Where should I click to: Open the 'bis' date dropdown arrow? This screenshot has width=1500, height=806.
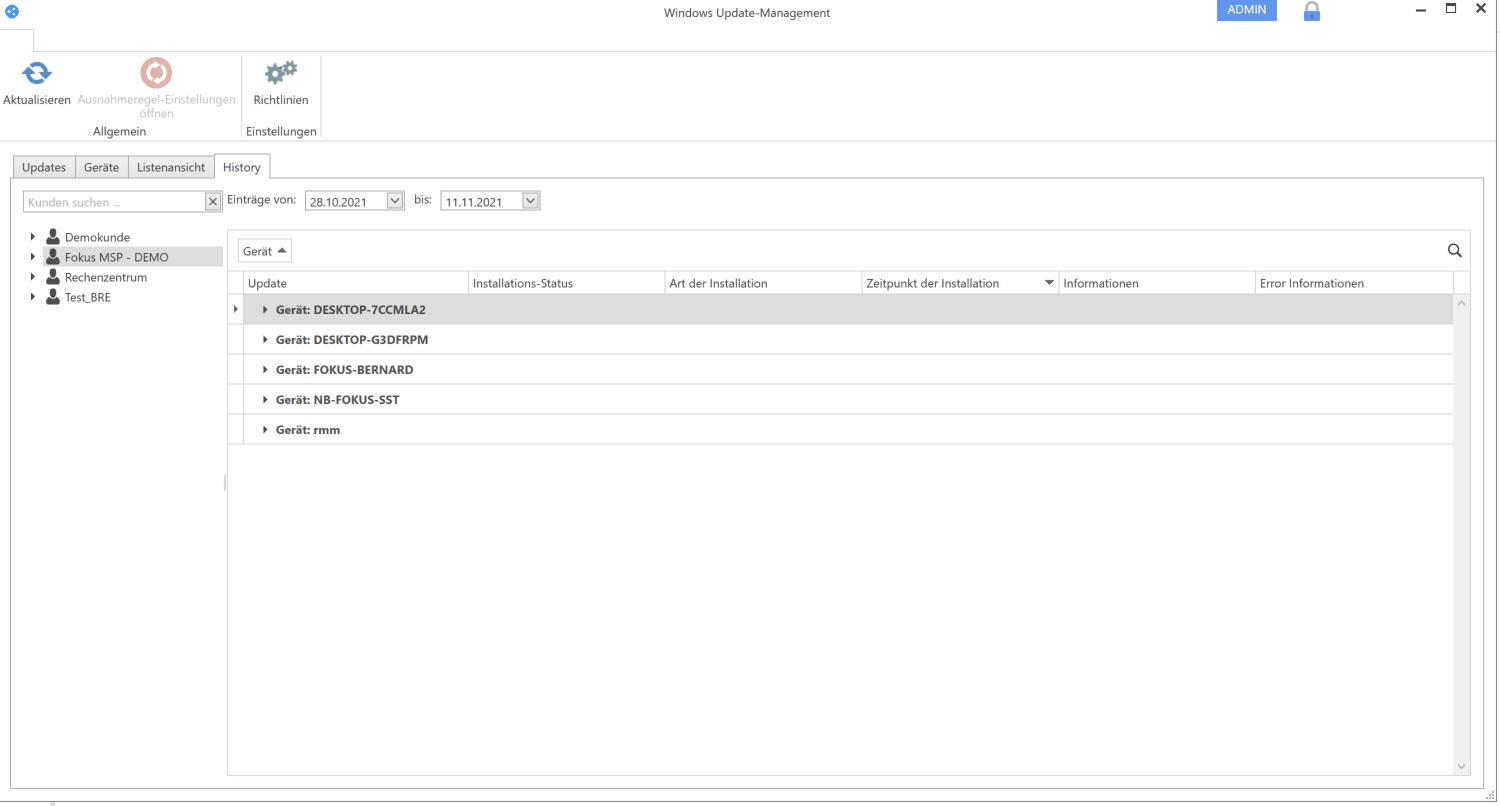point(531,201)
